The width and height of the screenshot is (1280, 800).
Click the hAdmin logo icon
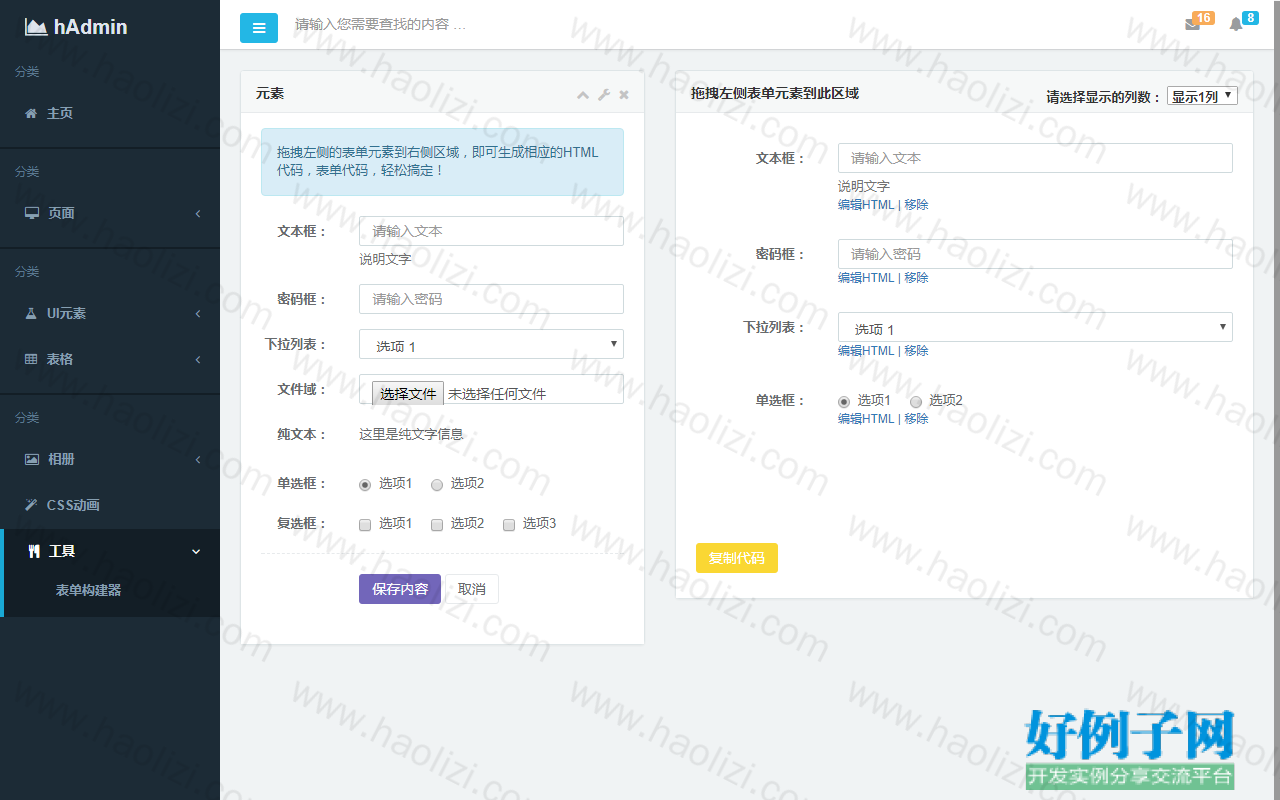pyautogui.click(x=36, y=28)
